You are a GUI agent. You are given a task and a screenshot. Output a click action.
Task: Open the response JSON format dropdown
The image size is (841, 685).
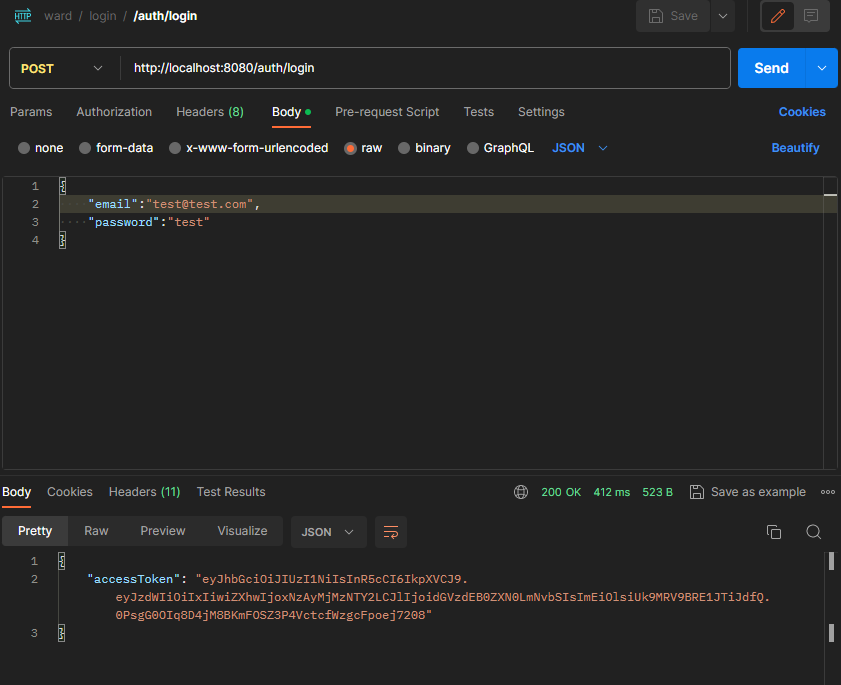(328, 532)
